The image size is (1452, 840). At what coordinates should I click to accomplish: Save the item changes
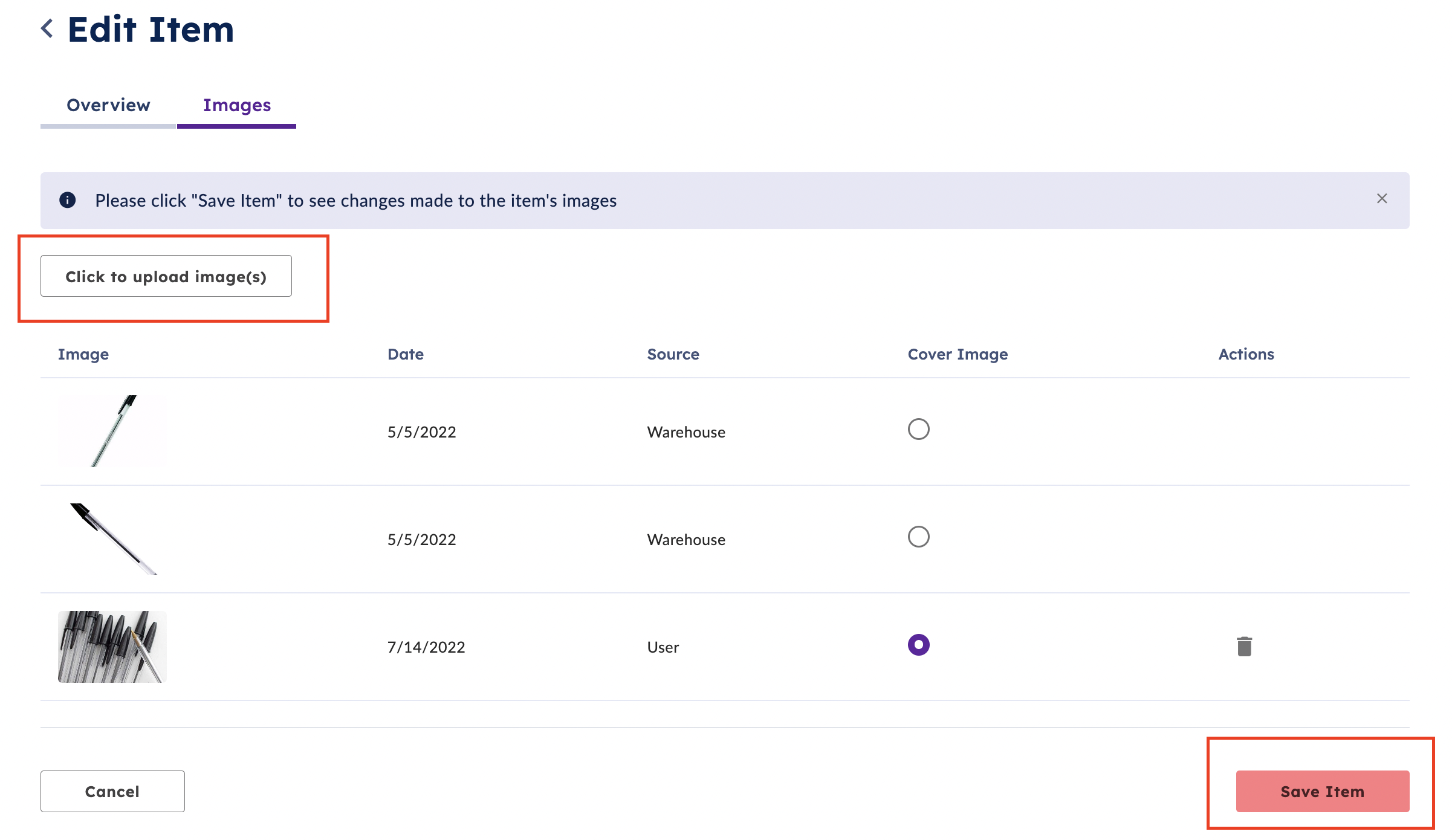click(1323, 791)
